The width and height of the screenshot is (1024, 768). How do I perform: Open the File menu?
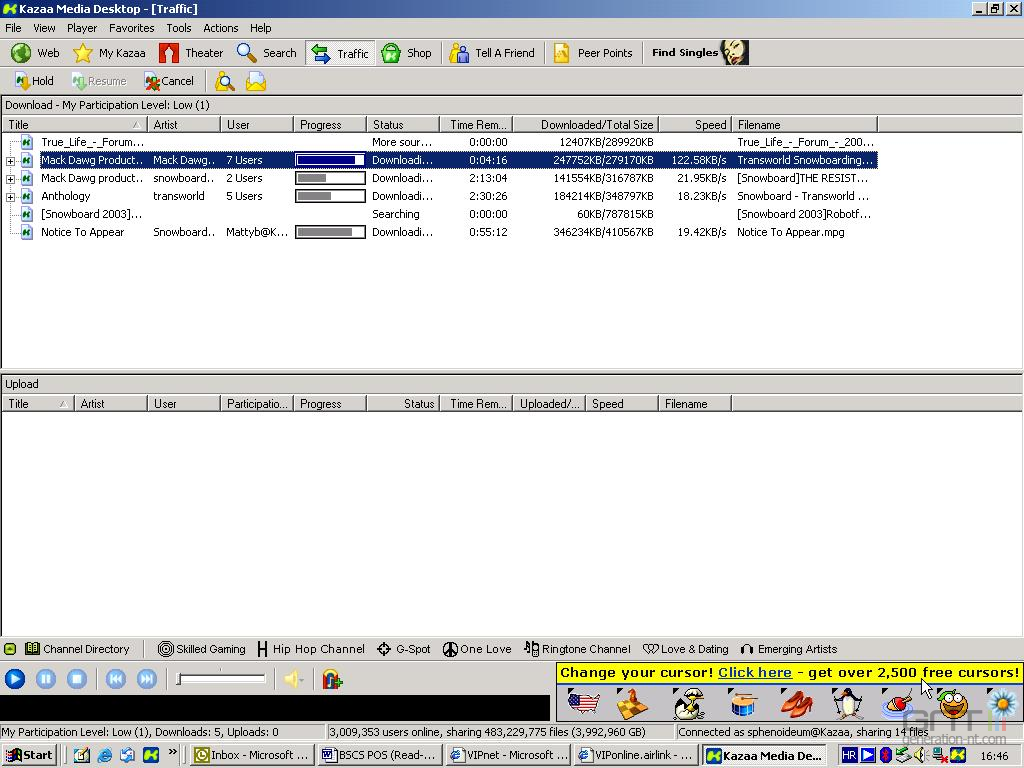[13, 28]
